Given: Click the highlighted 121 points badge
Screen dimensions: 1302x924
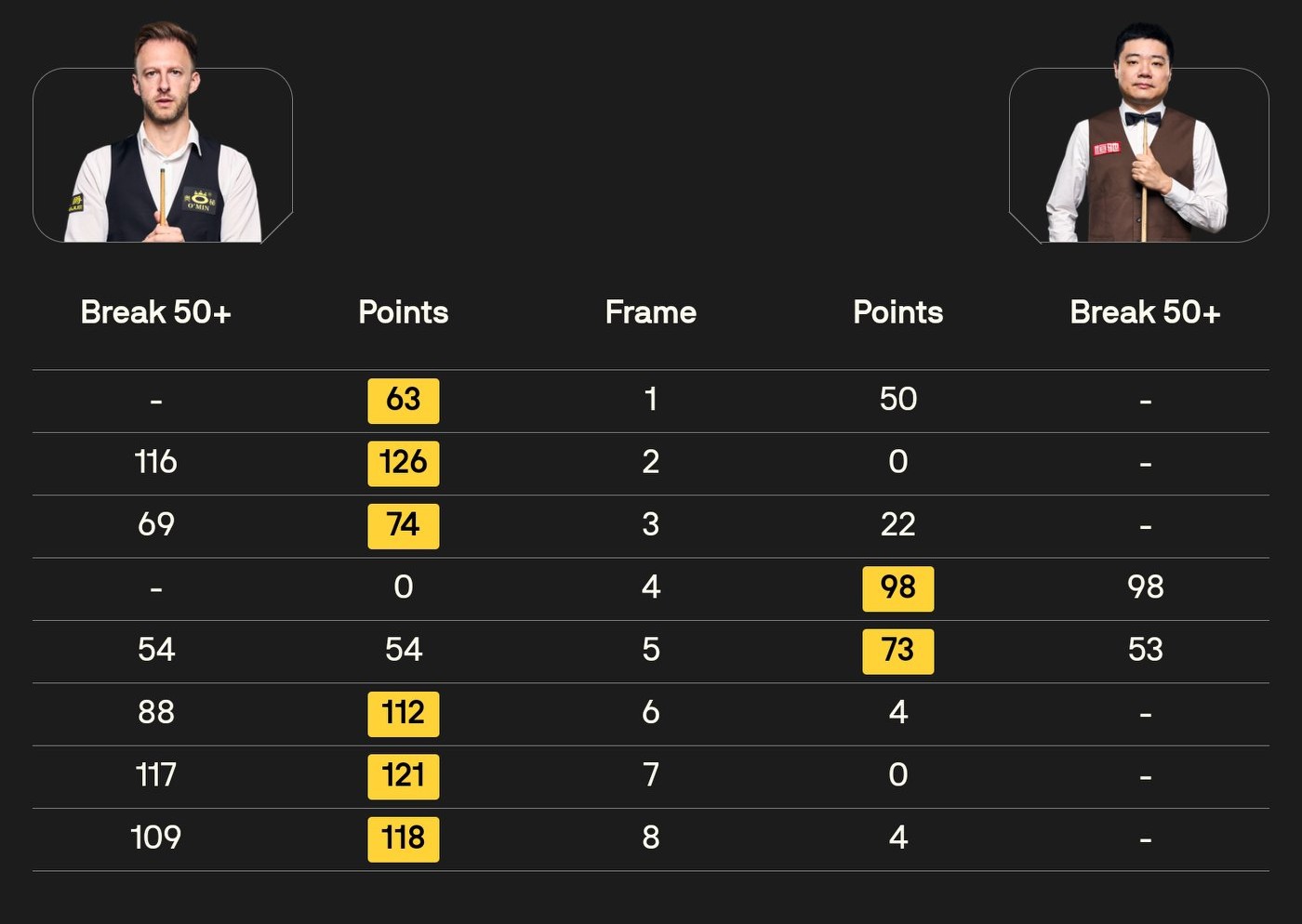Looking at the screenshot, I should pos(403,775).
